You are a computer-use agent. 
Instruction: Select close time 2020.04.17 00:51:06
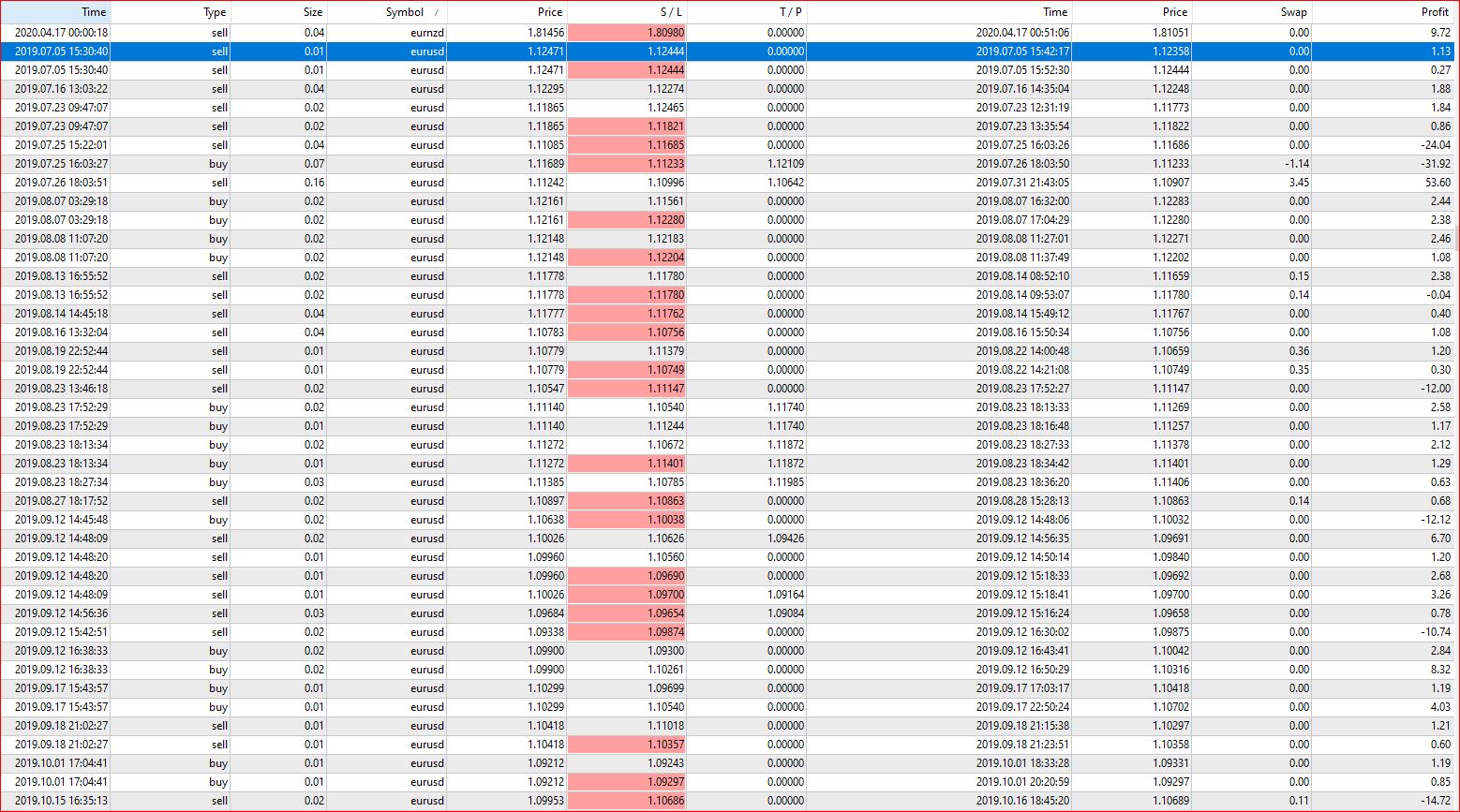point(1021,33)
